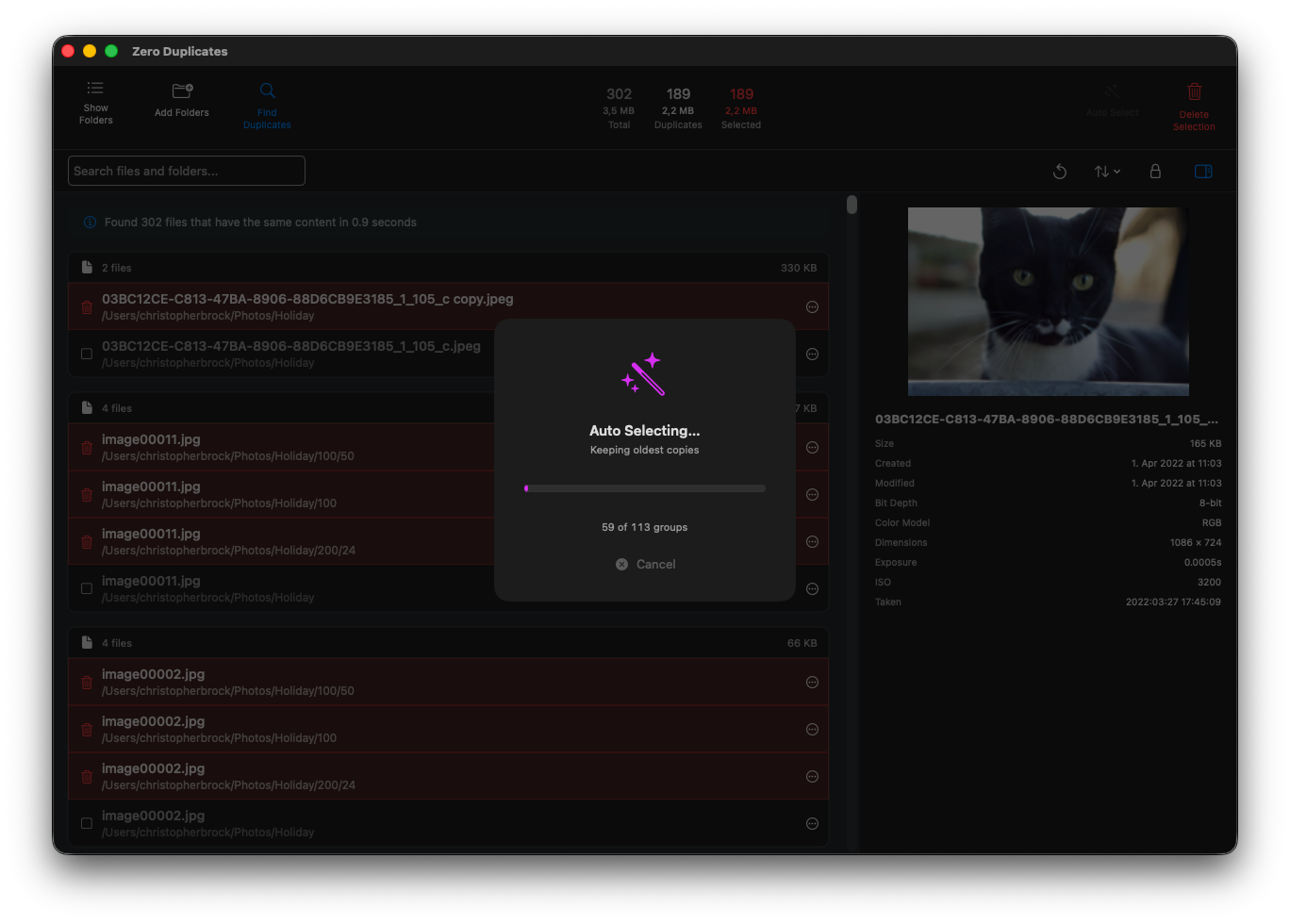The image size is (1290, 924).
Task: Click the Add Folders icon
Action: (x=182, y=91)
